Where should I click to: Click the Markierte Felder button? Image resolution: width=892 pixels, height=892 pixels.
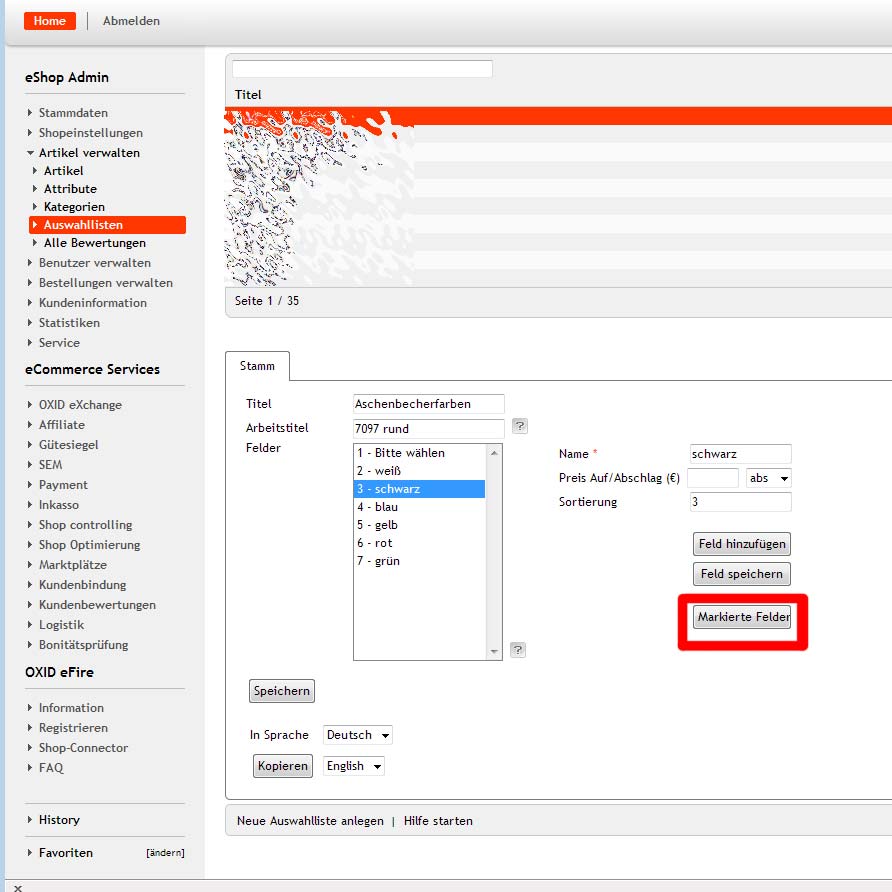(742, 617)
